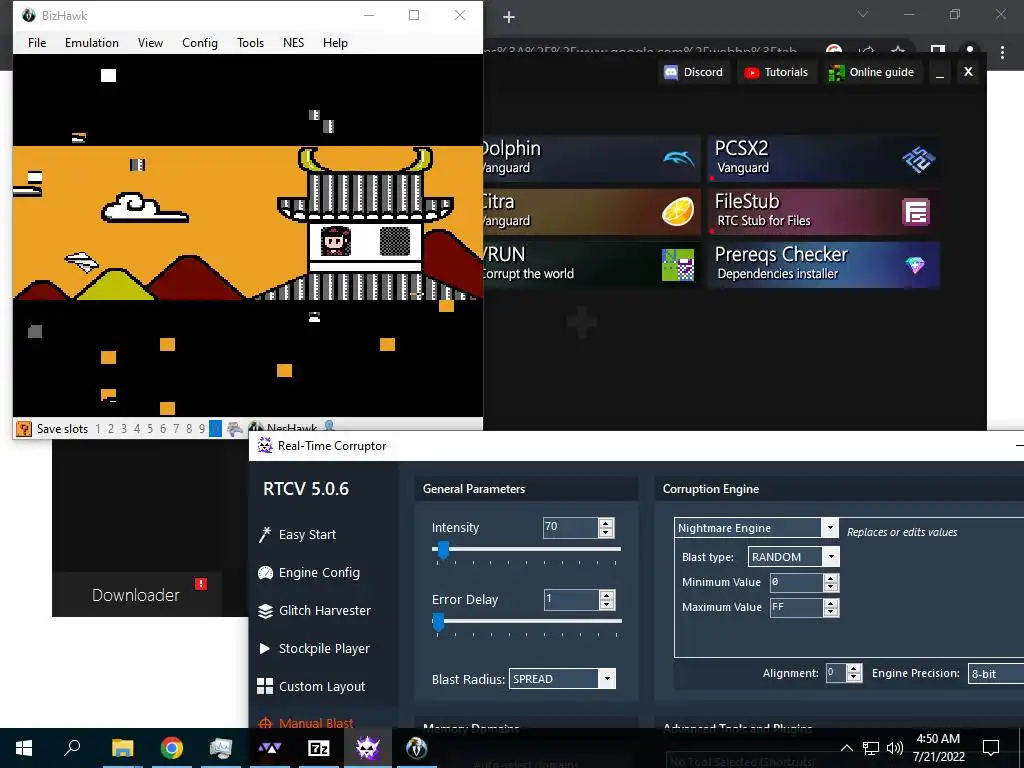Click the Online guide pixel icon
The width and height of the screenshot is (1024, 768).
(836, 72)
